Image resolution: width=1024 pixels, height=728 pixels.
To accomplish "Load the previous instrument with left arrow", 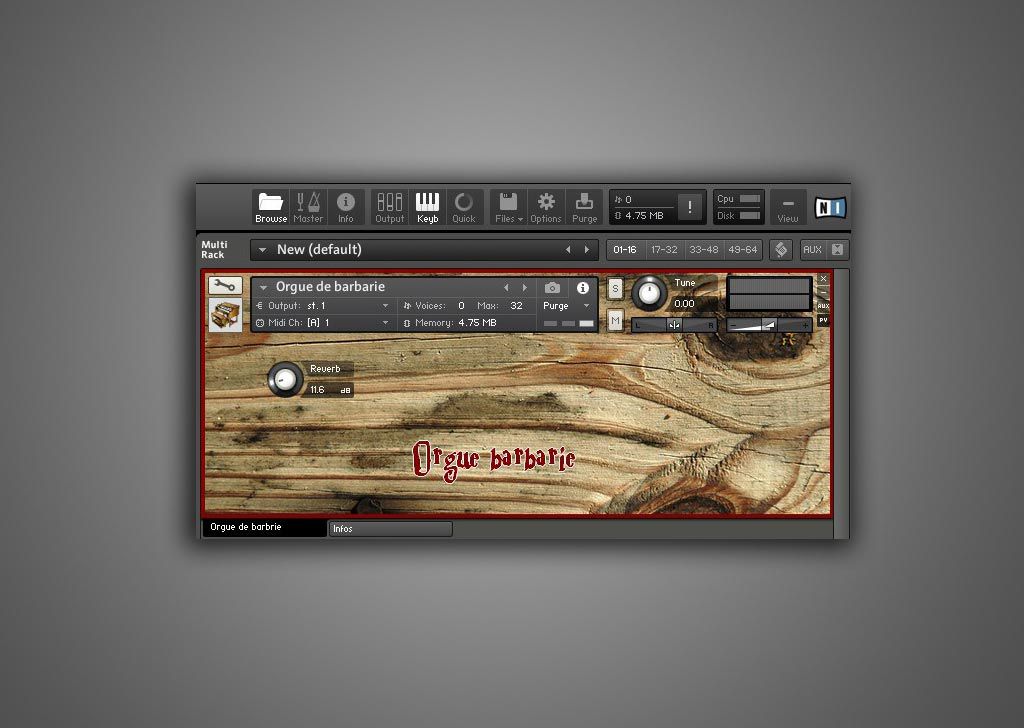I will click(x=506, y=287).
